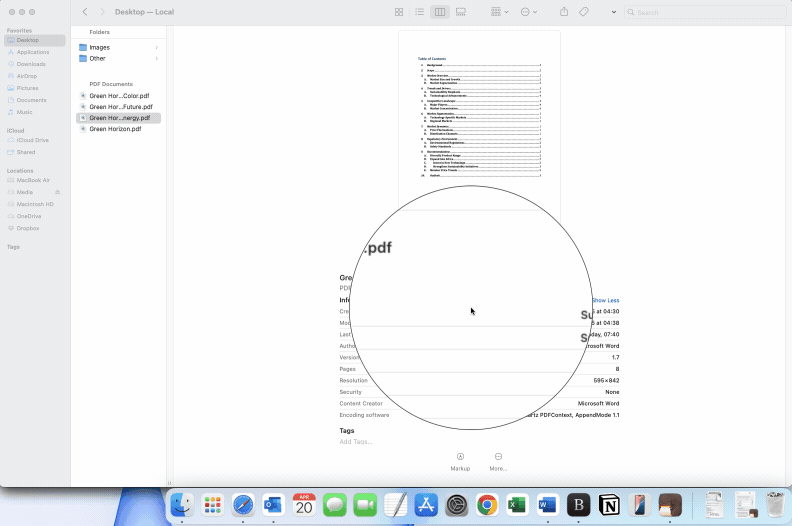Click the Share toolbar icon
Image resolution: width=792 pixels, height=526 pixels.
coord(564,12)
